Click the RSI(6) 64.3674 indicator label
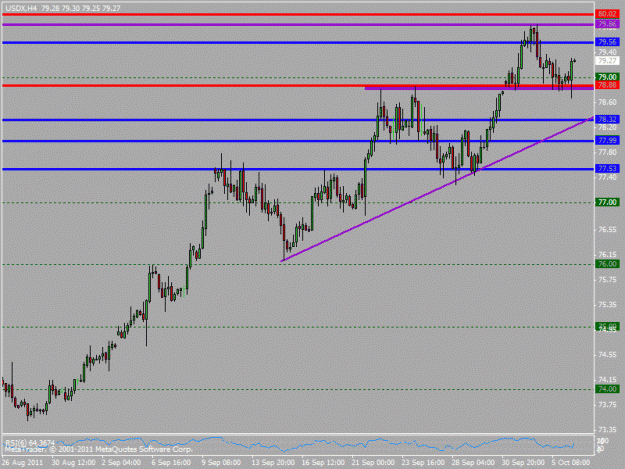Screen dimensions: 625x469 tap(30, 443)
